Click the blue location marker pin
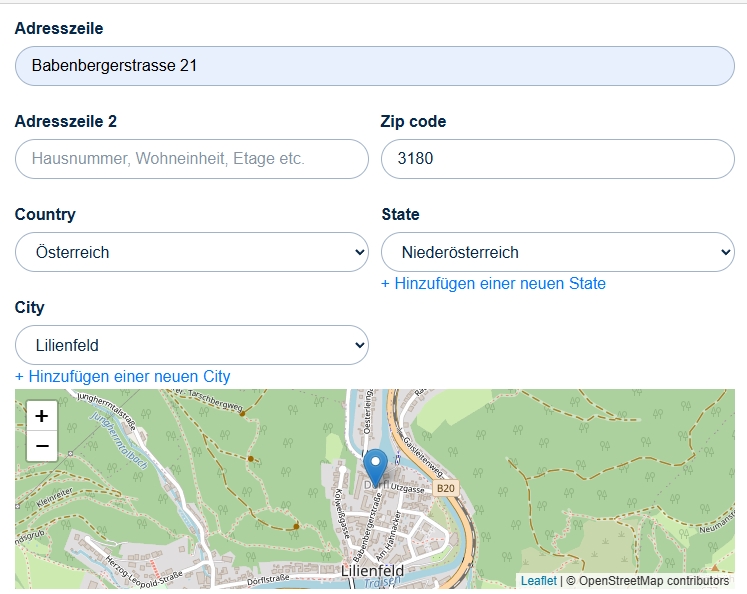The width and height of the screenshot is (747, 594). click(x=375, y=467)
